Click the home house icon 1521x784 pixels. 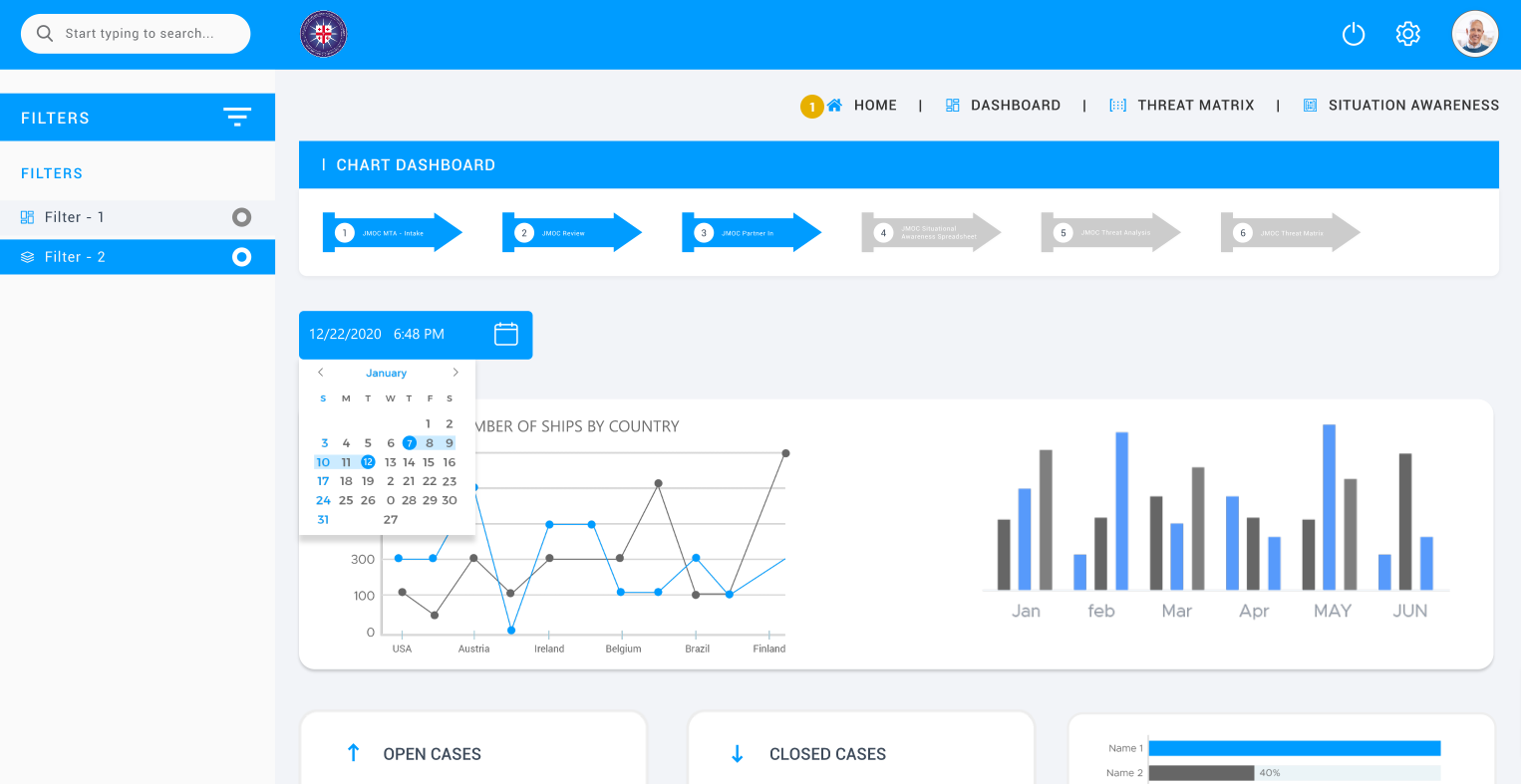click(x=835, y=105)
